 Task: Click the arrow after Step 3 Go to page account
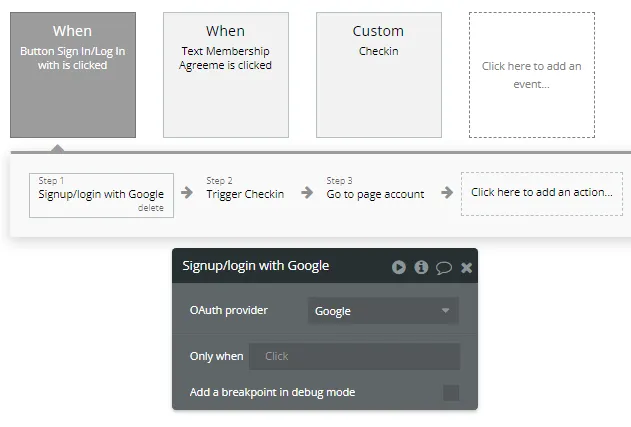446,193
